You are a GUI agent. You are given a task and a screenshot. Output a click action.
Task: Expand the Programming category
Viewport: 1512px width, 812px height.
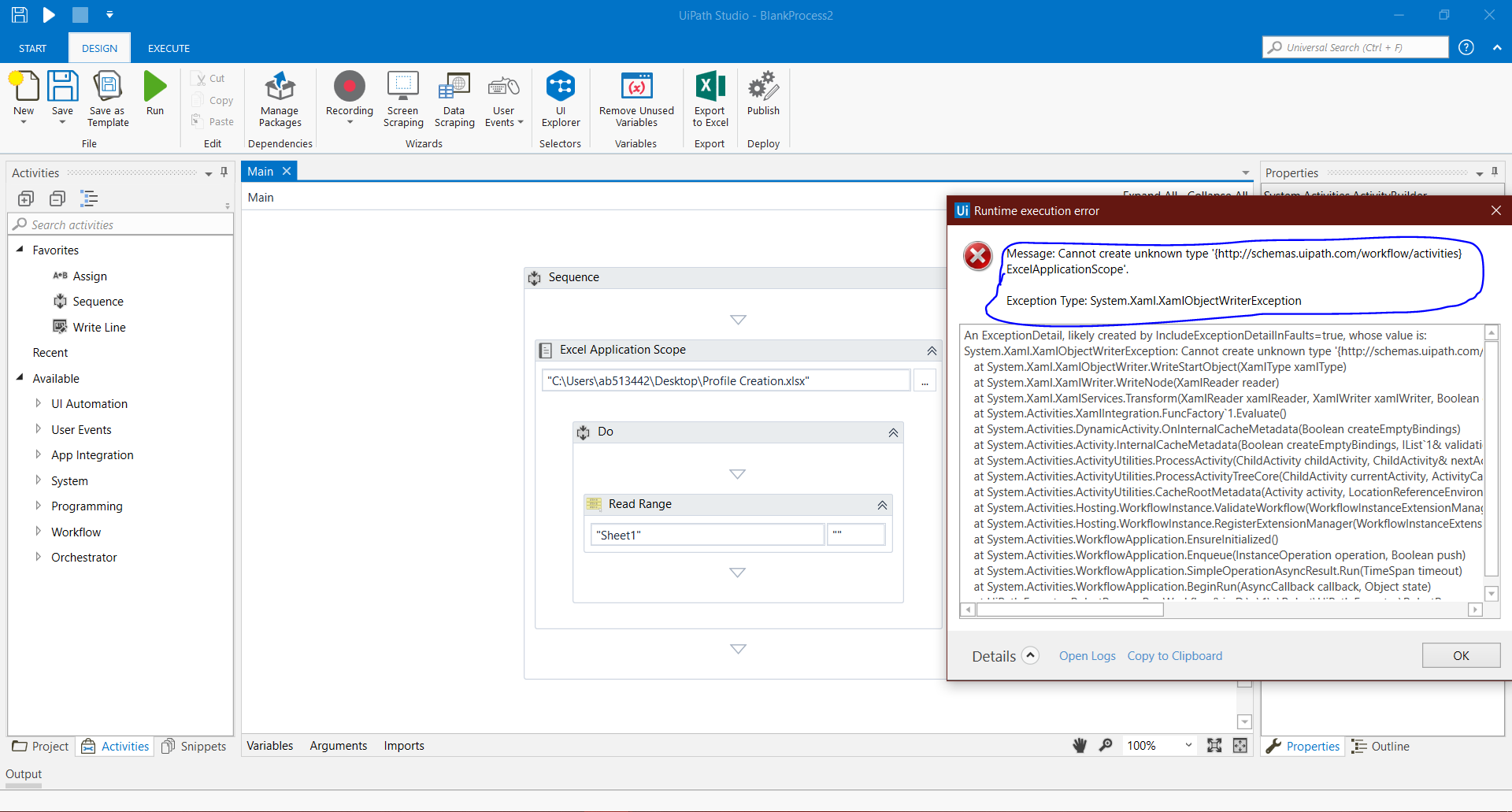coord(38,506)
